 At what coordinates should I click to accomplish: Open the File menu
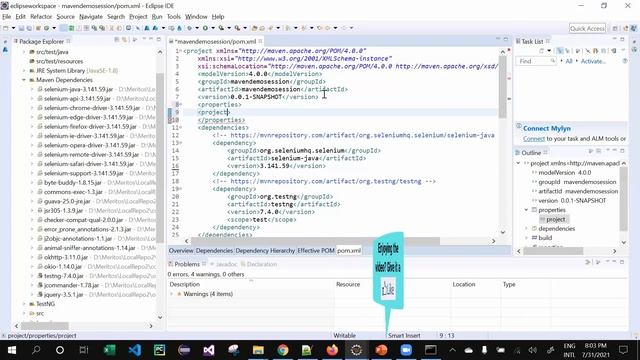click(7, 17)
